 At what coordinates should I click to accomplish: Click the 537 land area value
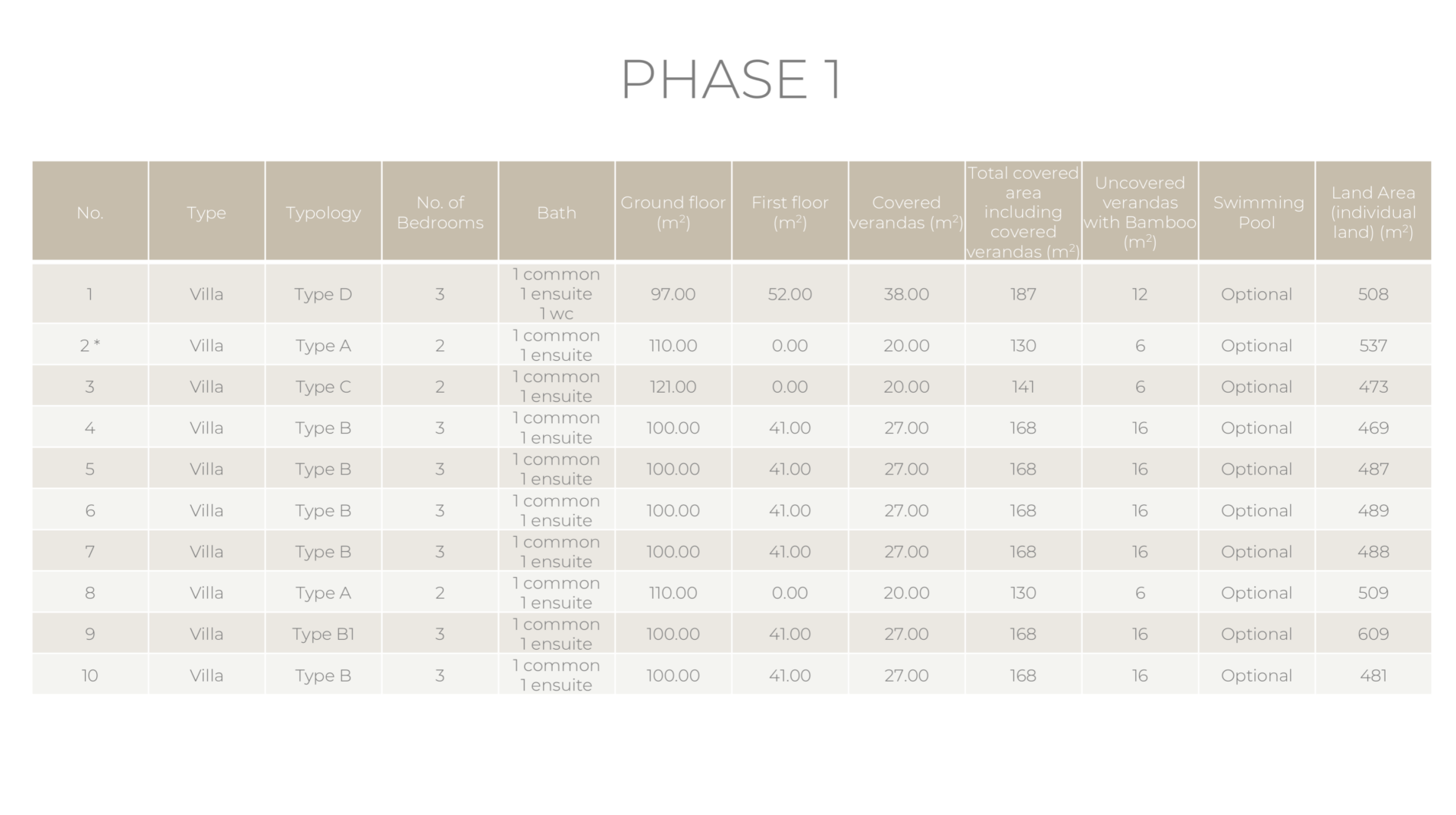(1373, 346)
